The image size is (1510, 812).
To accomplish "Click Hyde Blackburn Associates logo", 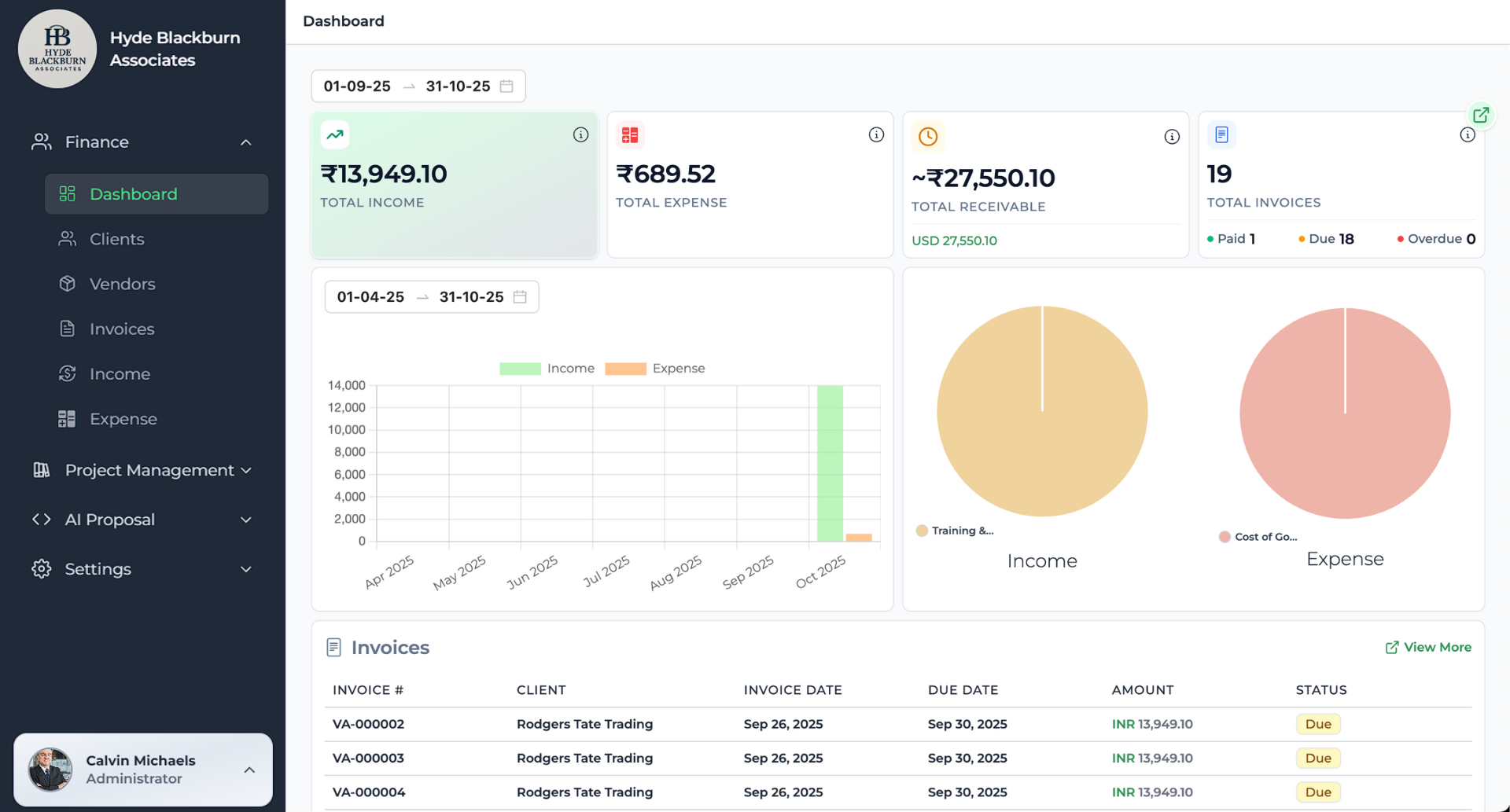I will pyautogui.click(x=57, y=49).
